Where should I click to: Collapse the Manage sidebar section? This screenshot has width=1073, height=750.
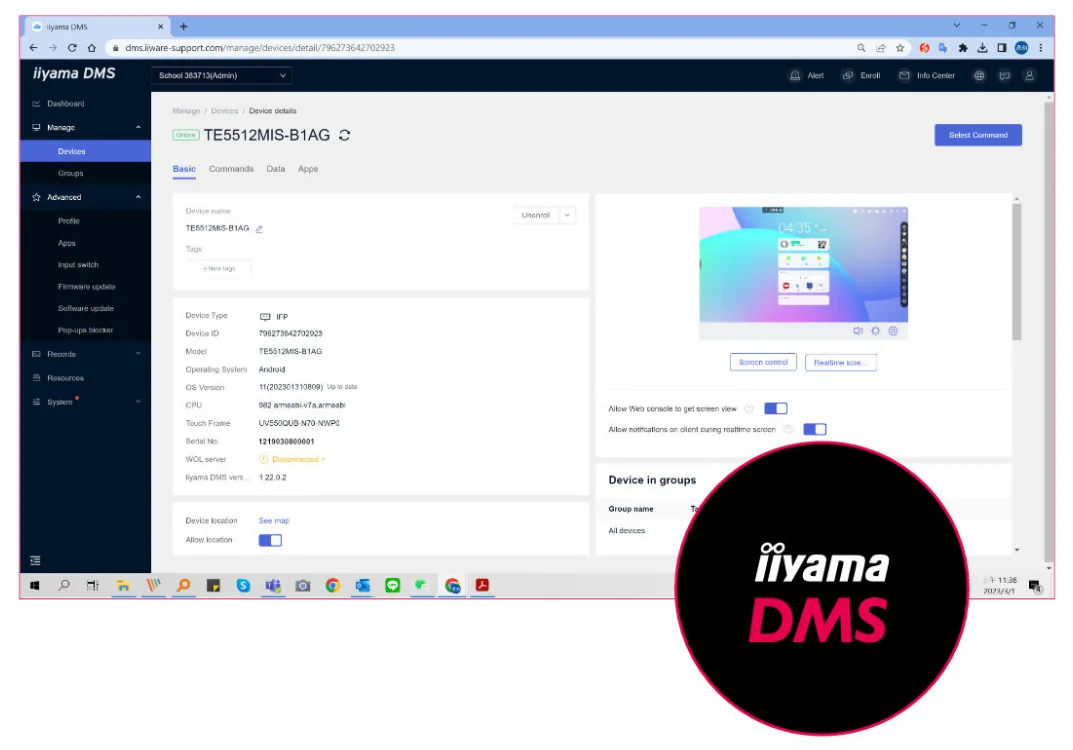[138, 127]
